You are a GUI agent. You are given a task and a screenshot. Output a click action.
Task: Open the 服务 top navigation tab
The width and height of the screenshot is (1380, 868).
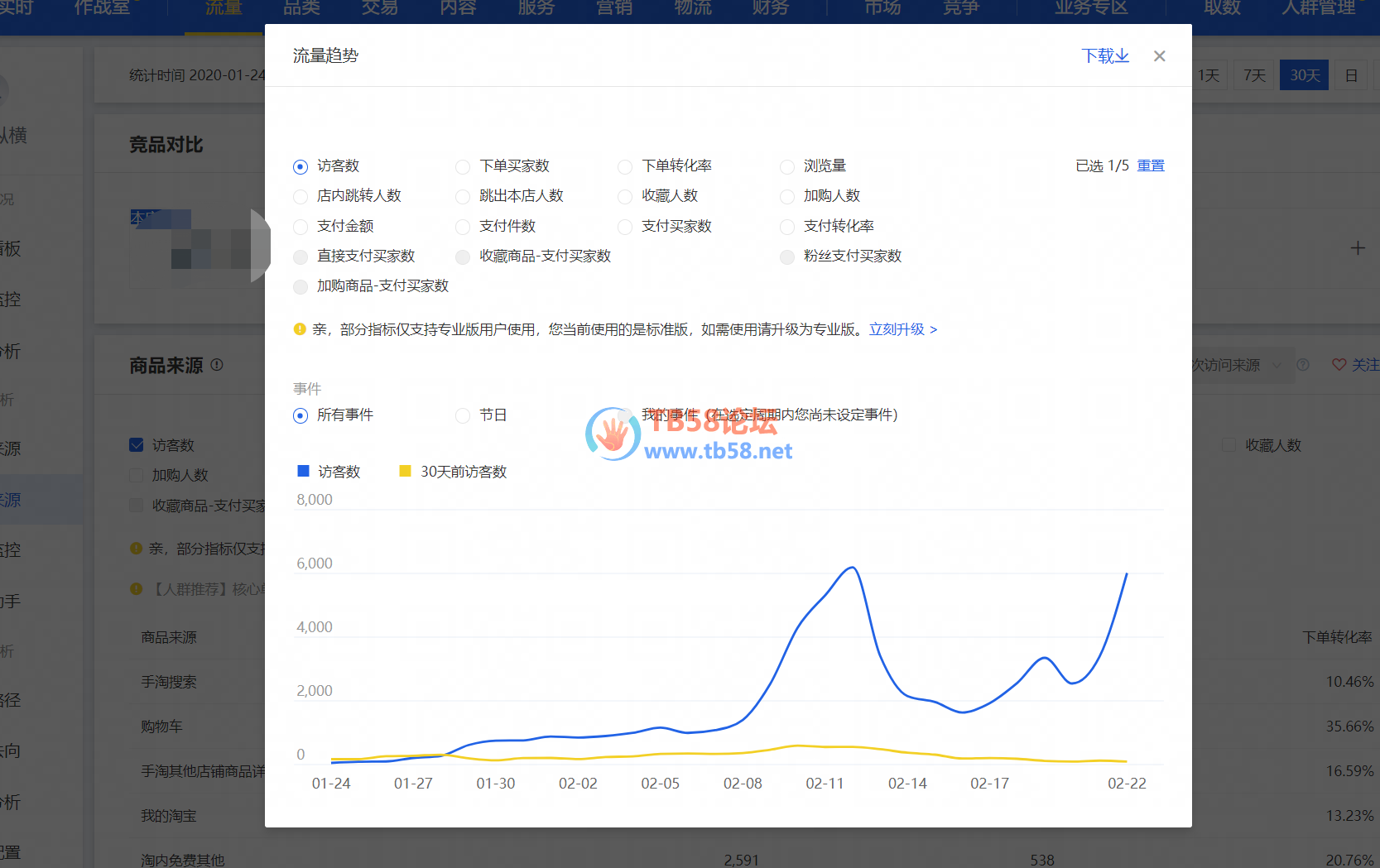tap(536, 8)
